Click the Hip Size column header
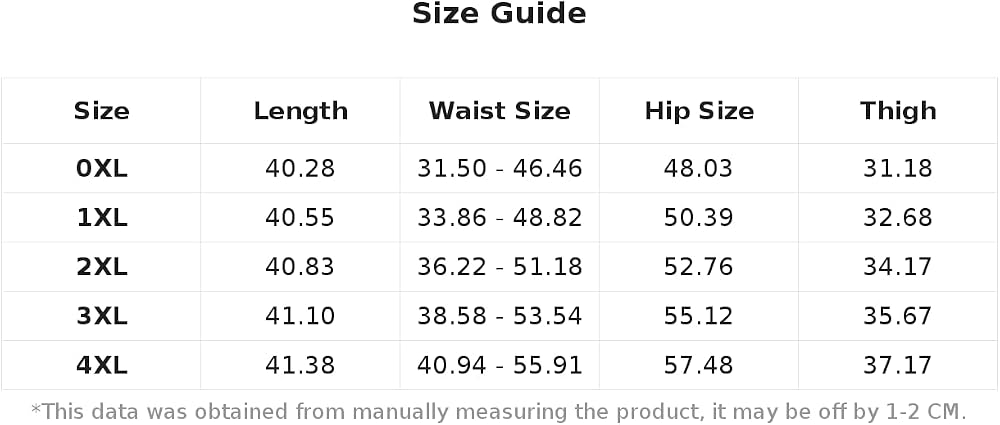 699,111
